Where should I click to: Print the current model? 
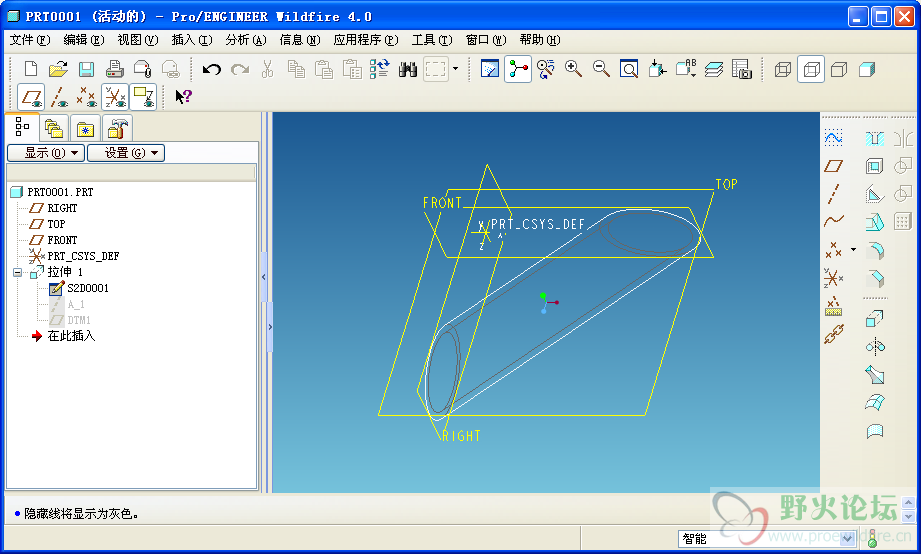(115, 69)
